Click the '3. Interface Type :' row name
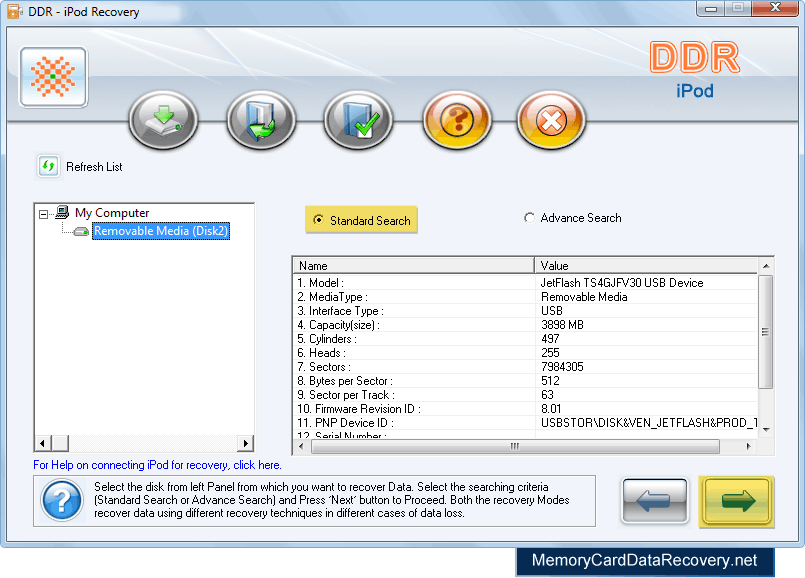 tap(340, 311)
